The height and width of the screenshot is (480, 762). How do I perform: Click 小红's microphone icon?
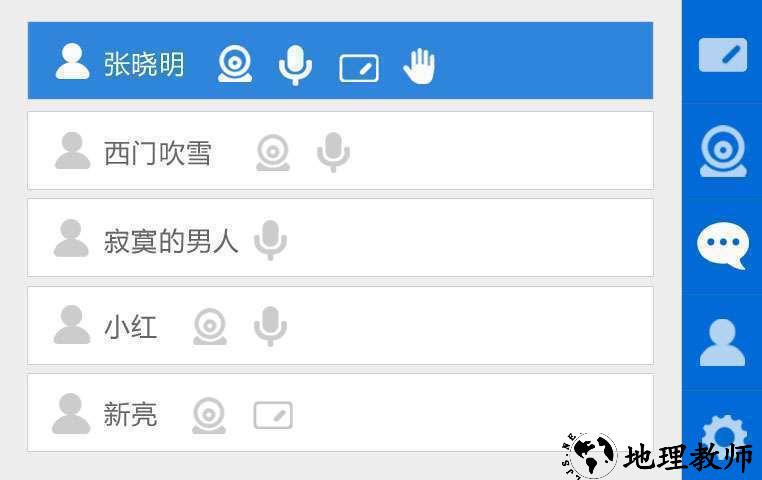point(271,326)
